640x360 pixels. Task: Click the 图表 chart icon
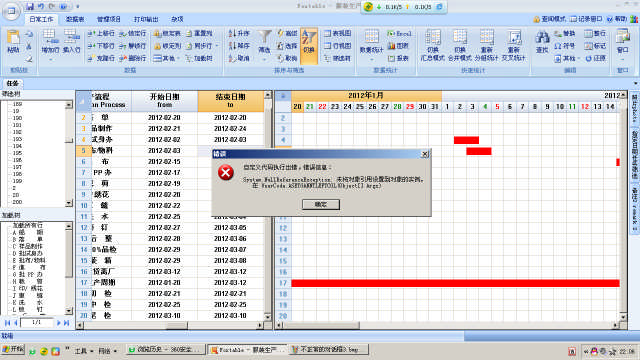click(398, 46)
